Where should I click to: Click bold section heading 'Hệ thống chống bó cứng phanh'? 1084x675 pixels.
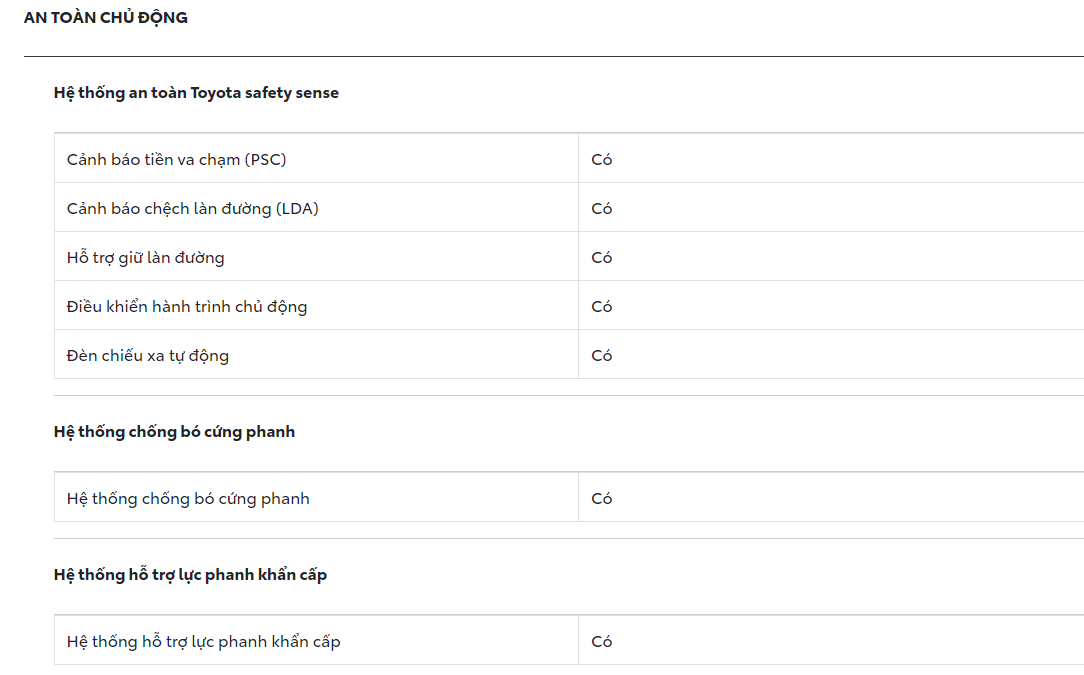[x=174, y=432]
